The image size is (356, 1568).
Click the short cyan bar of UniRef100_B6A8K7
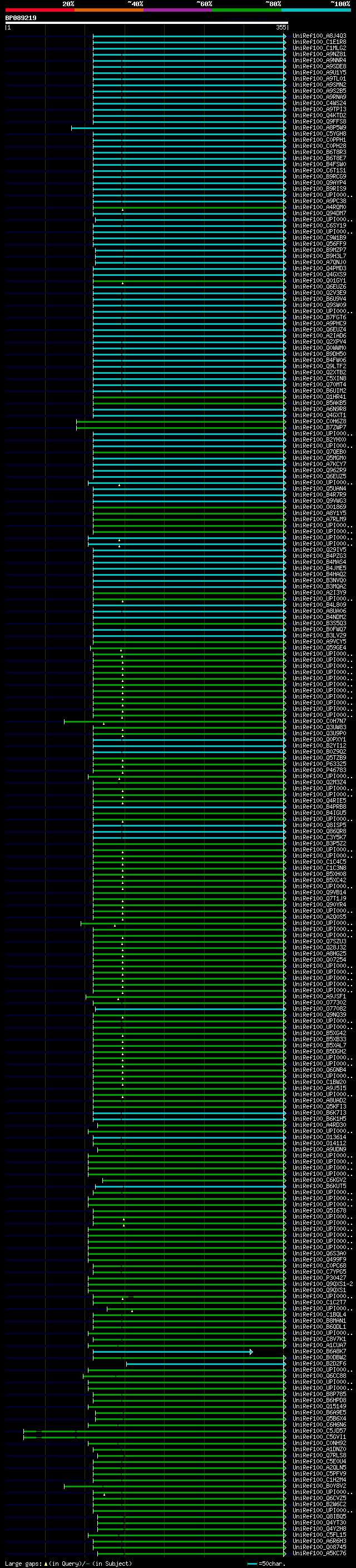pos(173,1352)
